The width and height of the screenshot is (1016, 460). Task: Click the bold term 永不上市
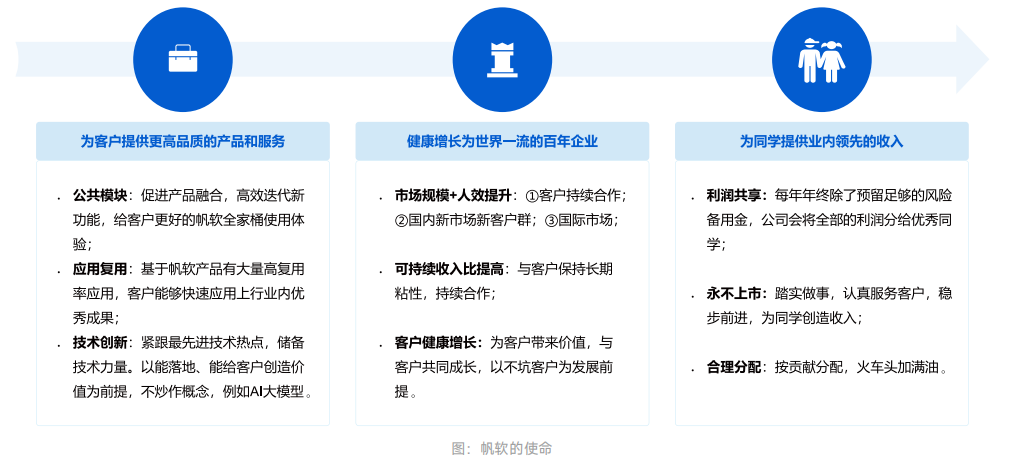(x=734, y=294)
